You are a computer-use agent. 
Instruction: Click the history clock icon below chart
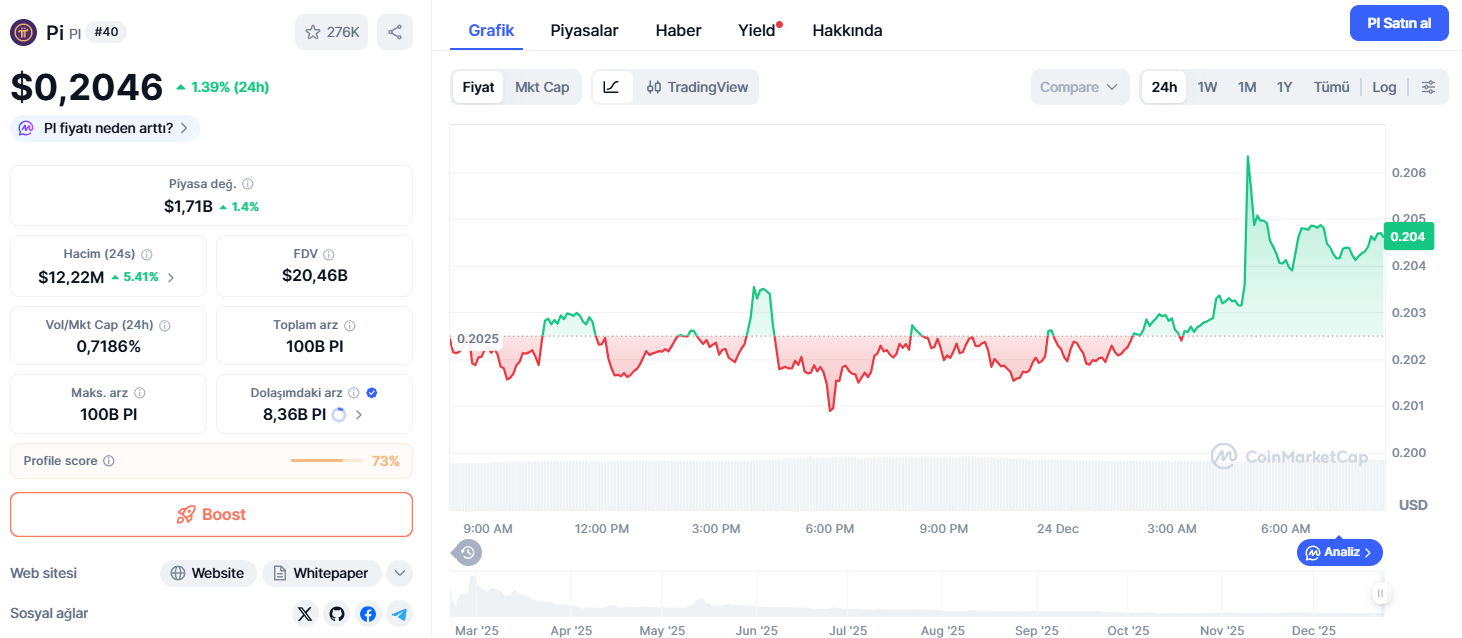[x=467, y=552]
